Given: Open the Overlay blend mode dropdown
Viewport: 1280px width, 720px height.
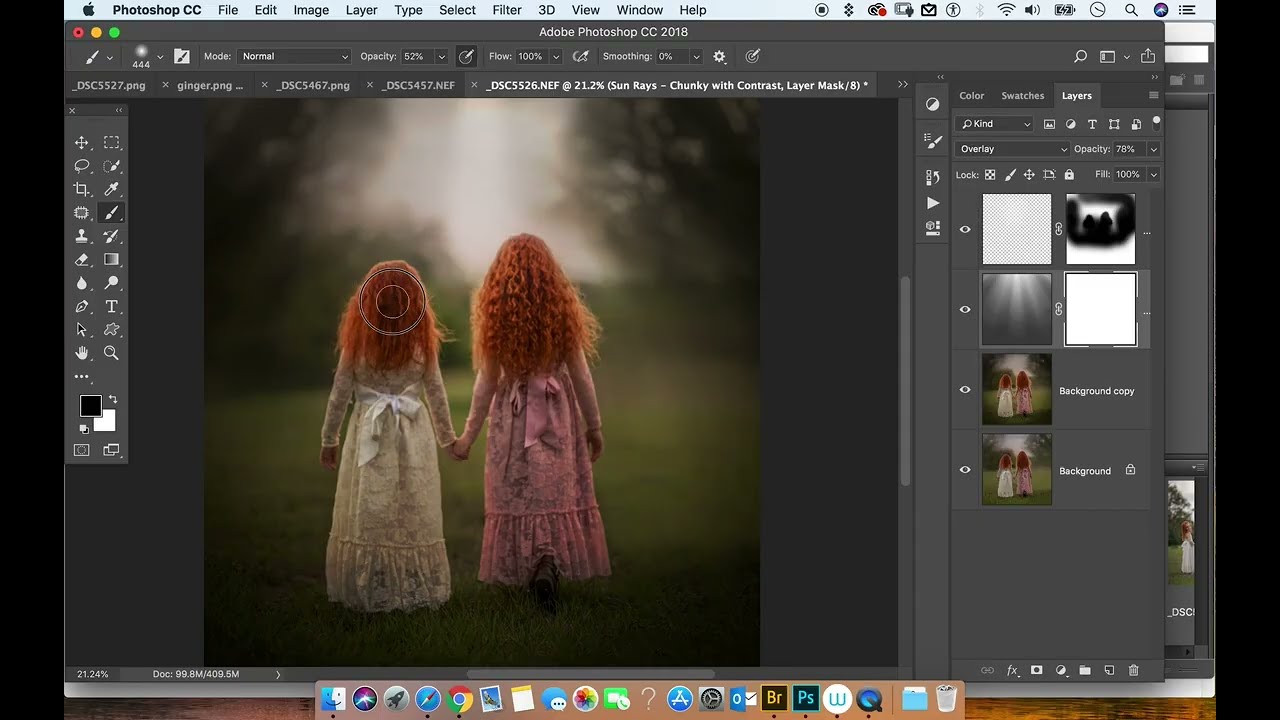Looking at the screenshot, I should [x=1013, y=149].
